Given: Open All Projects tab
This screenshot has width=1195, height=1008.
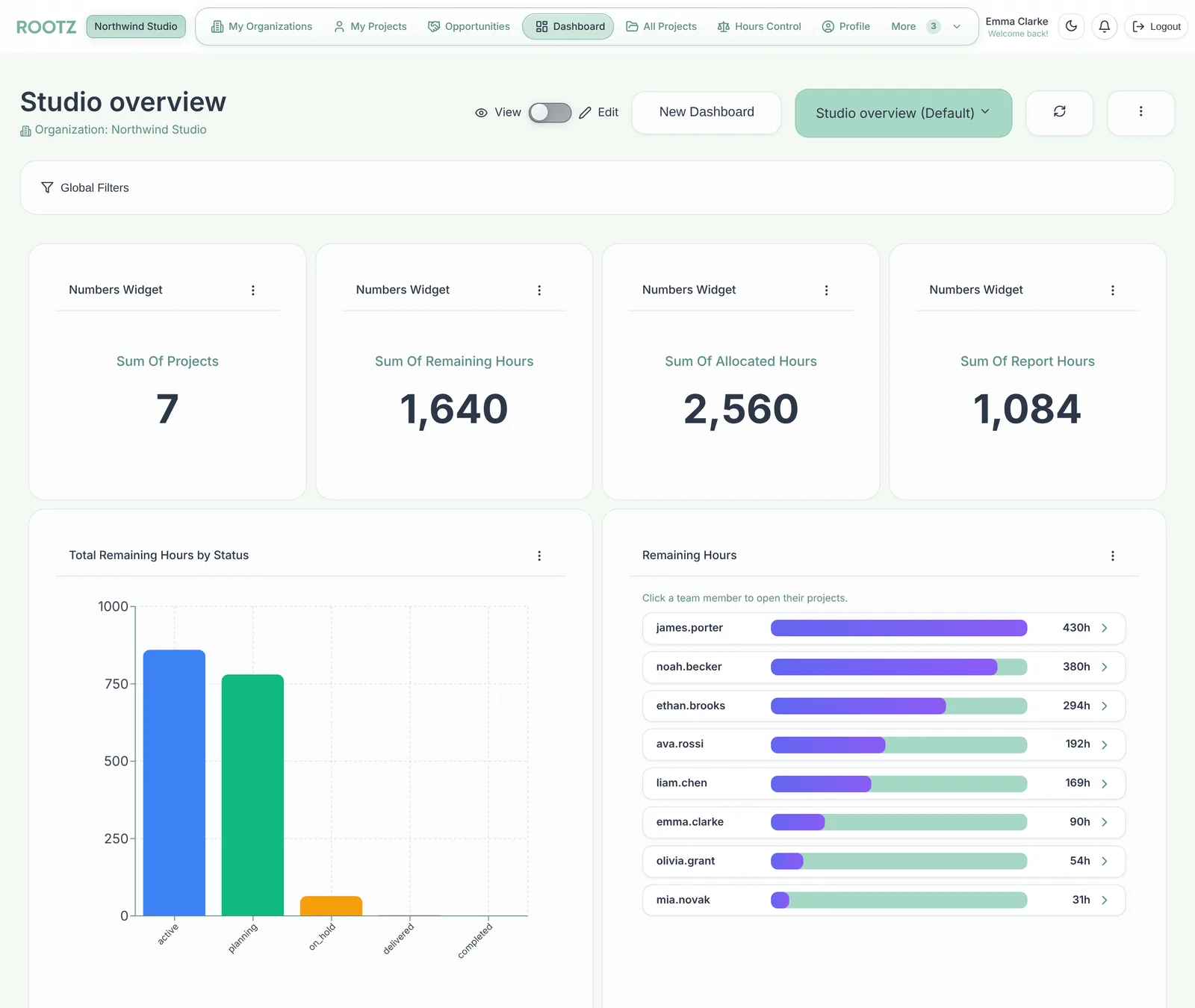Looking at the screenshot, I should [x=662, y=27].
